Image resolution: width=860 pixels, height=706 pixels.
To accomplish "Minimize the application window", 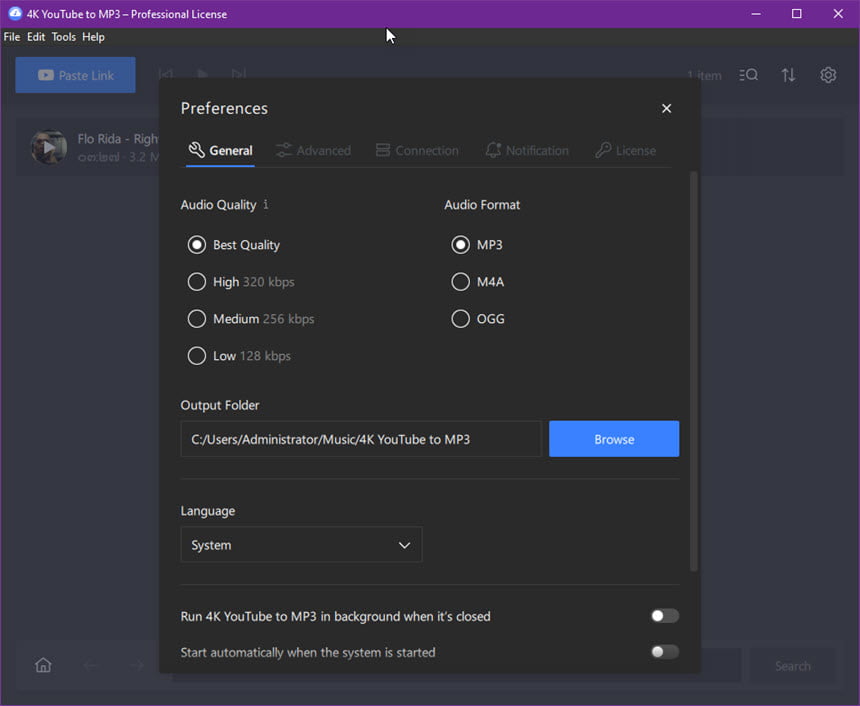I will 756,14.
